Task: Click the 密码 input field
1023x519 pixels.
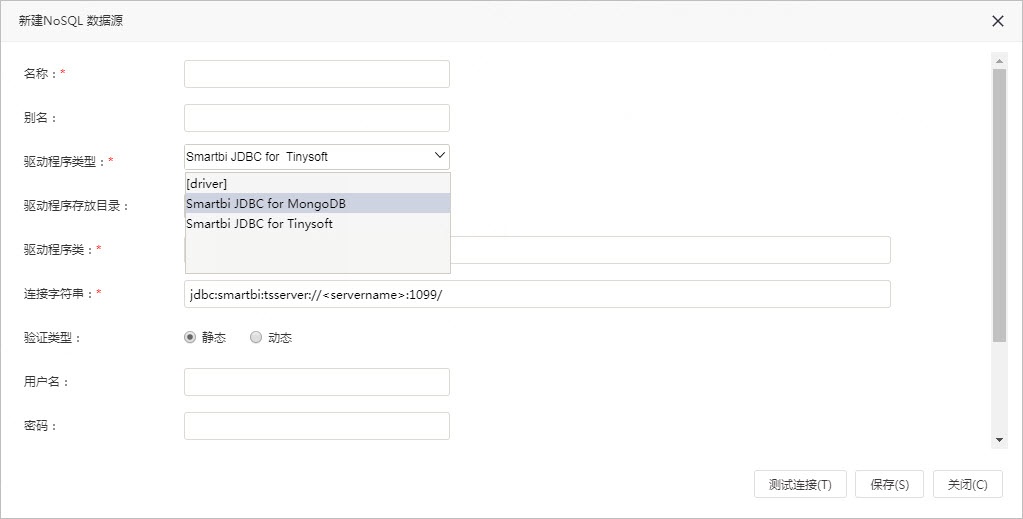Action: (316, 426)
